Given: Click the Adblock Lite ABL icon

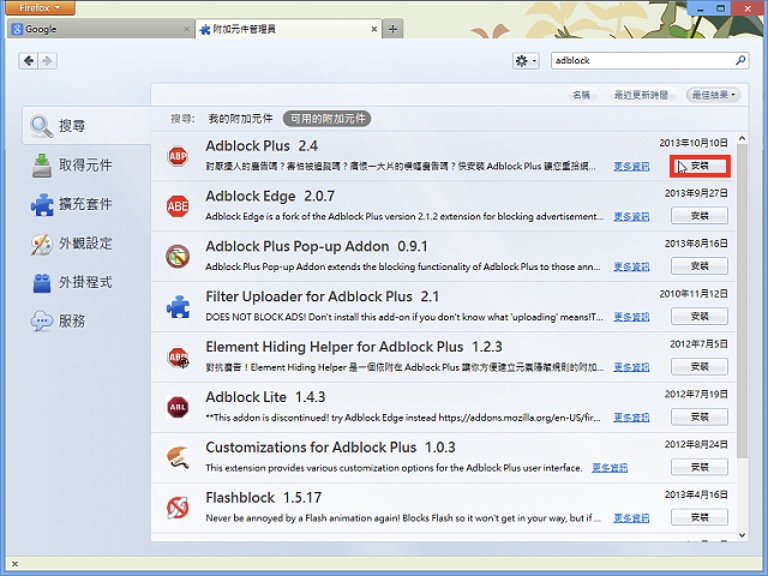Looking at the screenshot, I should click(x=177, y=408).
